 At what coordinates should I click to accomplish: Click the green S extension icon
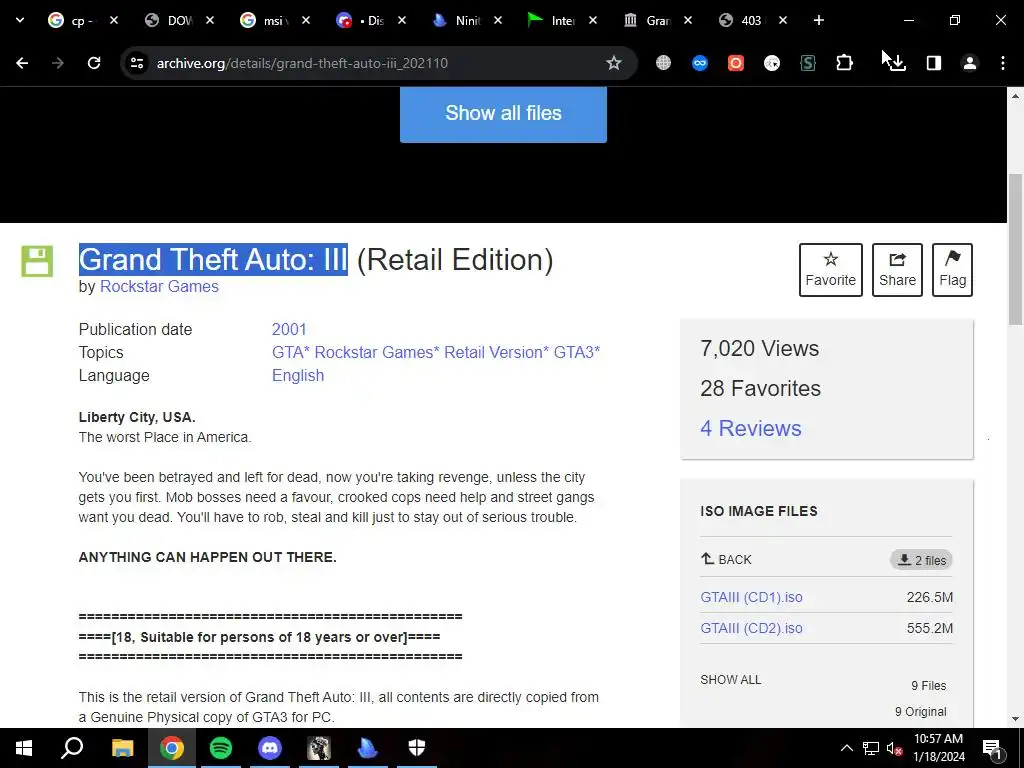click(x=808, y=63)
